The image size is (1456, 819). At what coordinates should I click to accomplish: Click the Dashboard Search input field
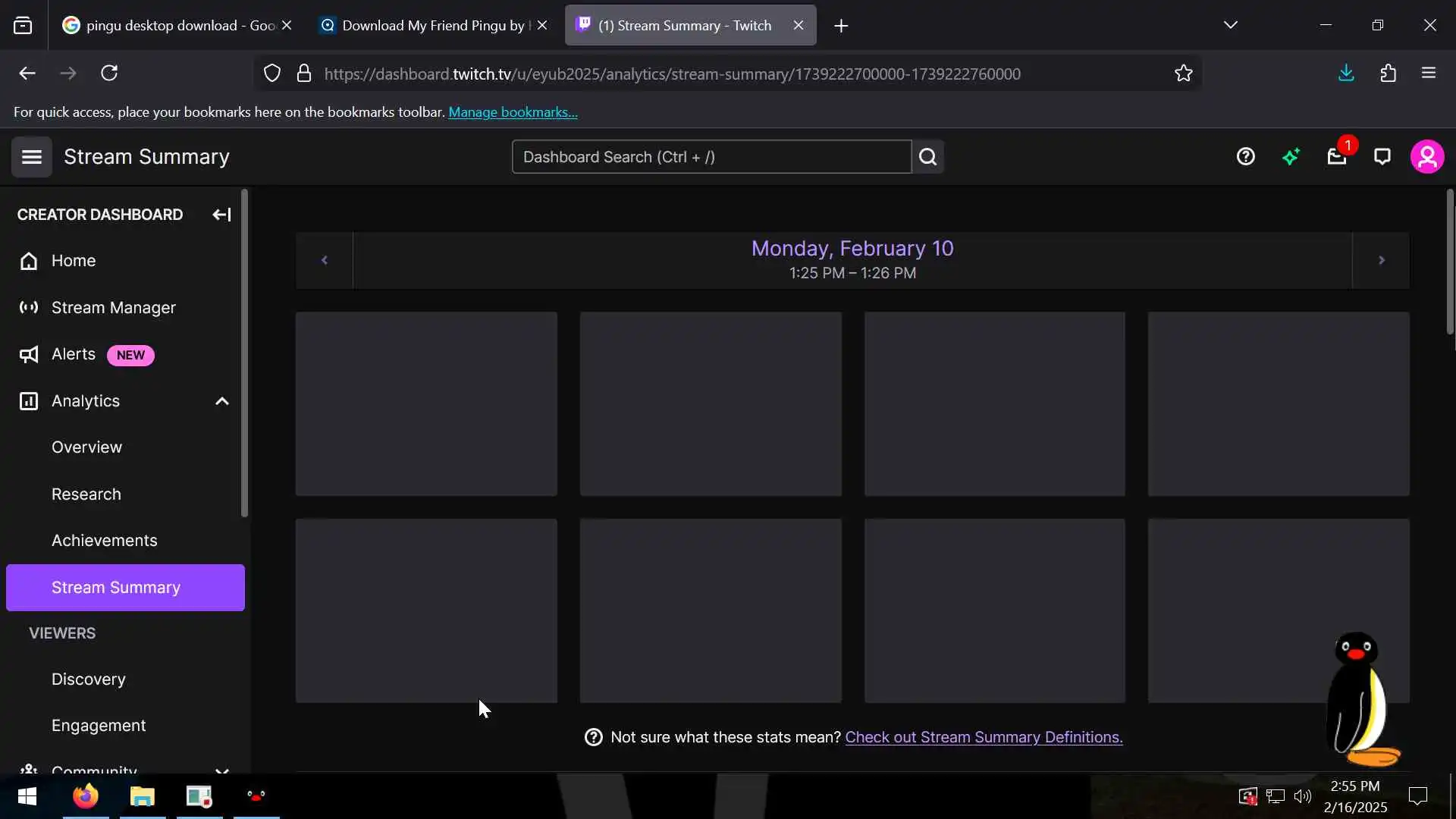coord(711,157)
